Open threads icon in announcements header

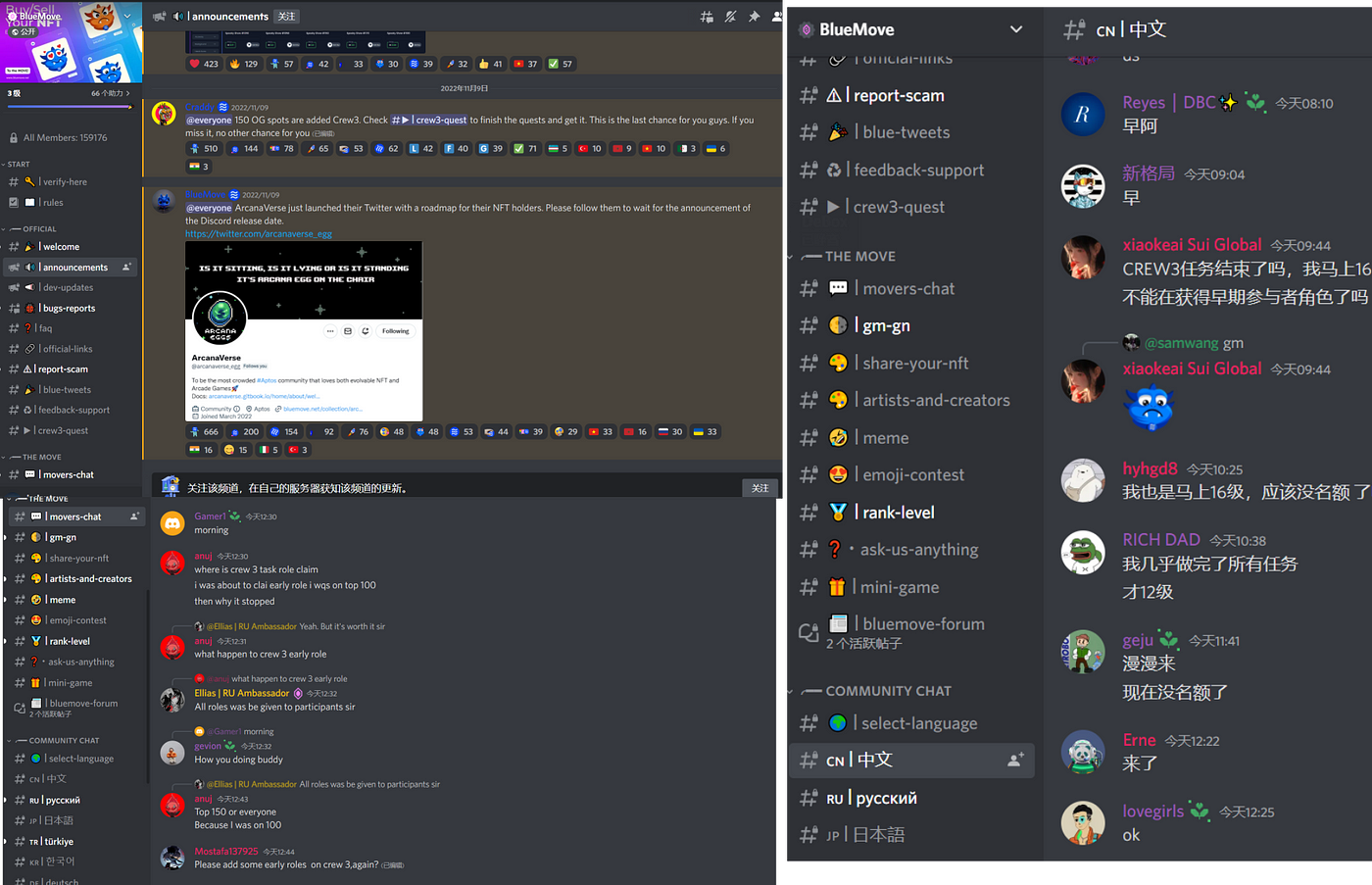[707, 17]
